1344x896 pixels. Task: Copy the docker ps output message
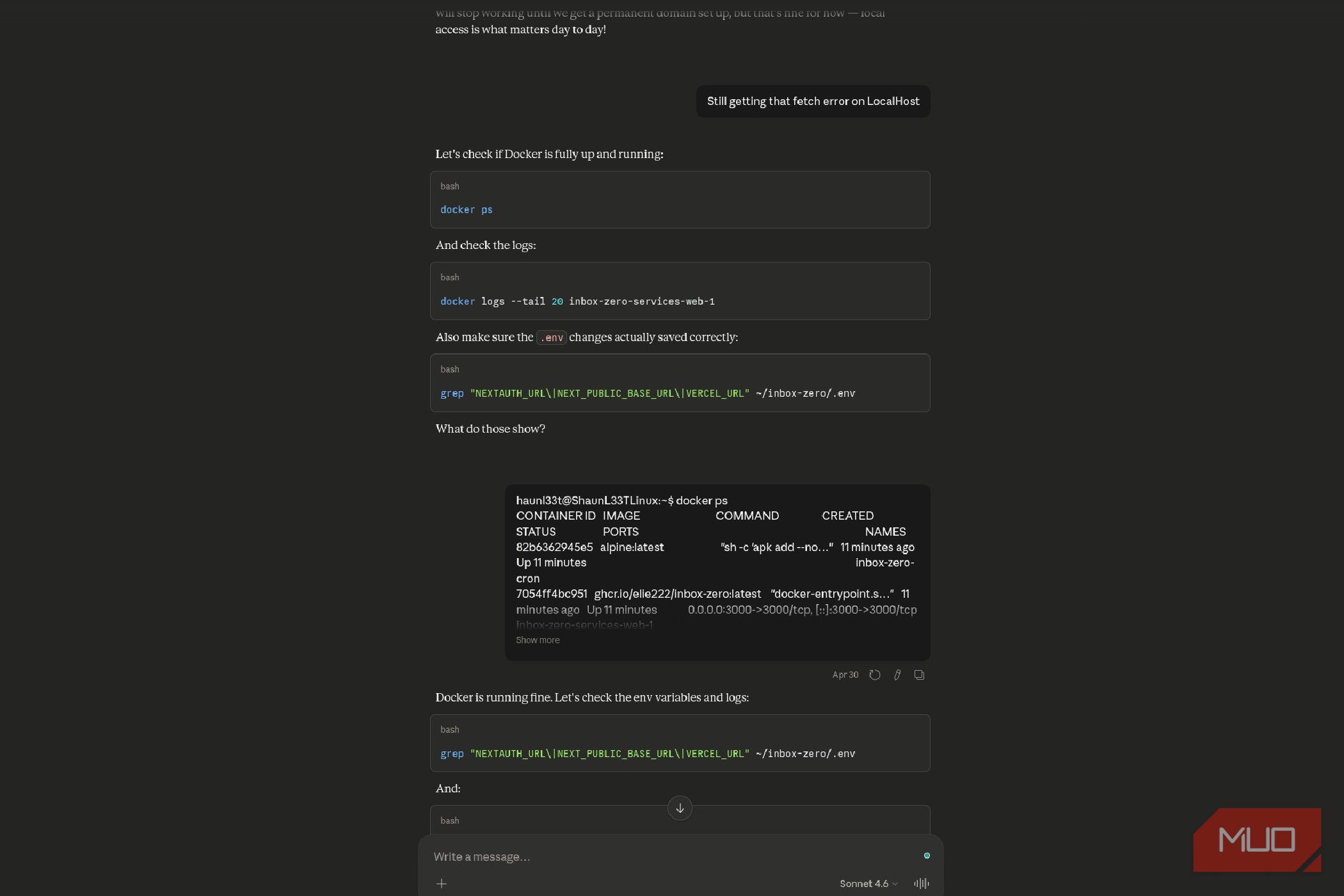click(x=919, y=675)
